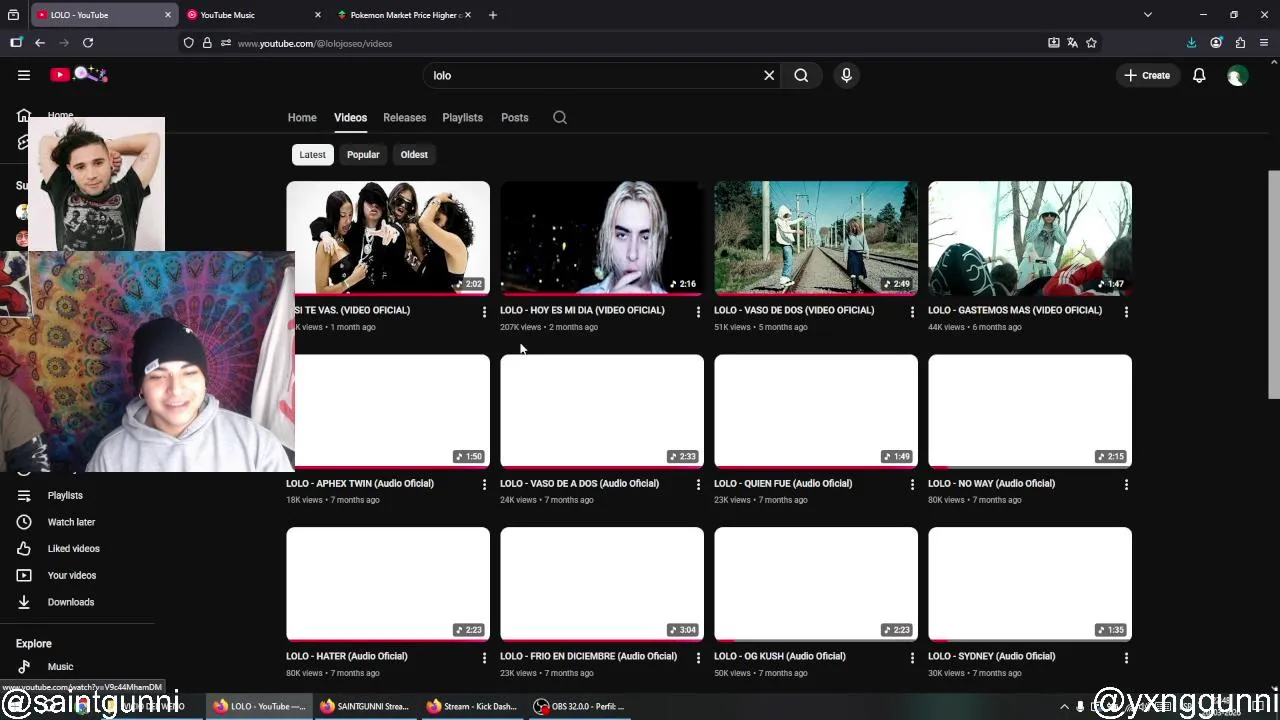This screenshot has height=720, width=1280.
Task: Open LOLO - OG KUSH title
Action: [x=780, y=656]
